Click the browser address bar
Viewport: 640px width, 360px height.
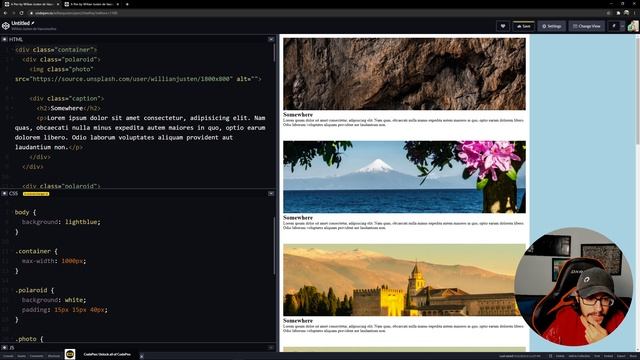click(318, 13)
